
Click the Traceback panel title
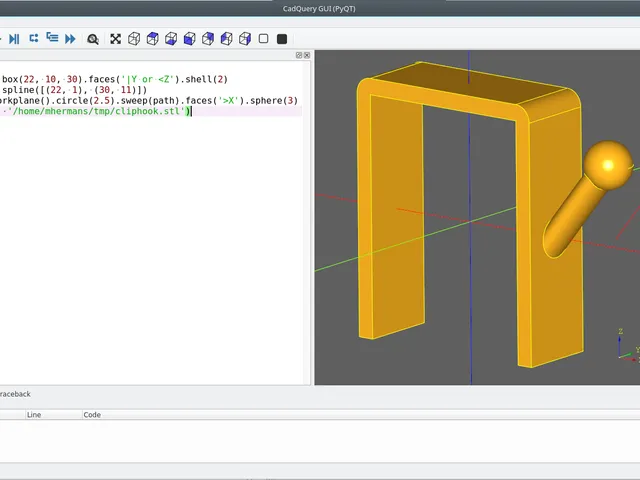point(15,394)
